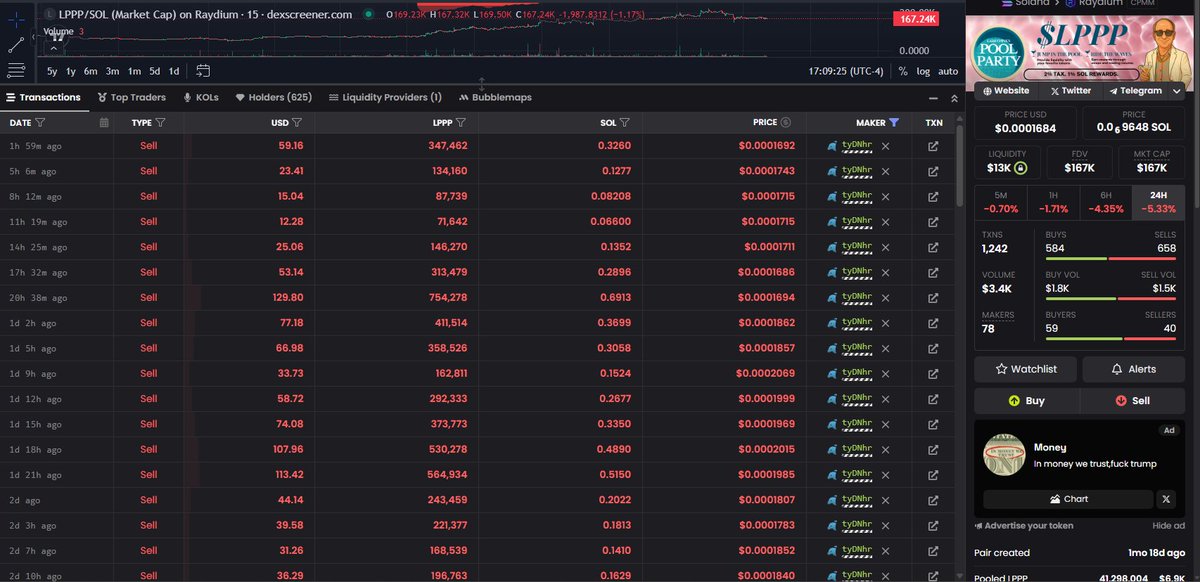The image size is (1200, 582).
Task: Set chart range to 1m
Action: 134,71
